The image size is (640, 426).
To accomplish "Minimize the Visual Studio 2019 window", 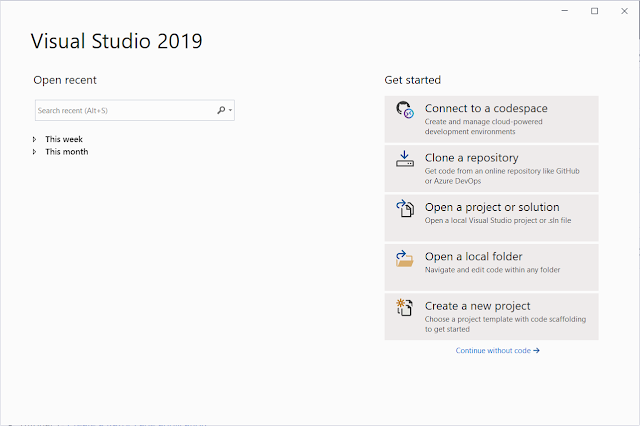I will click(565, 11).
